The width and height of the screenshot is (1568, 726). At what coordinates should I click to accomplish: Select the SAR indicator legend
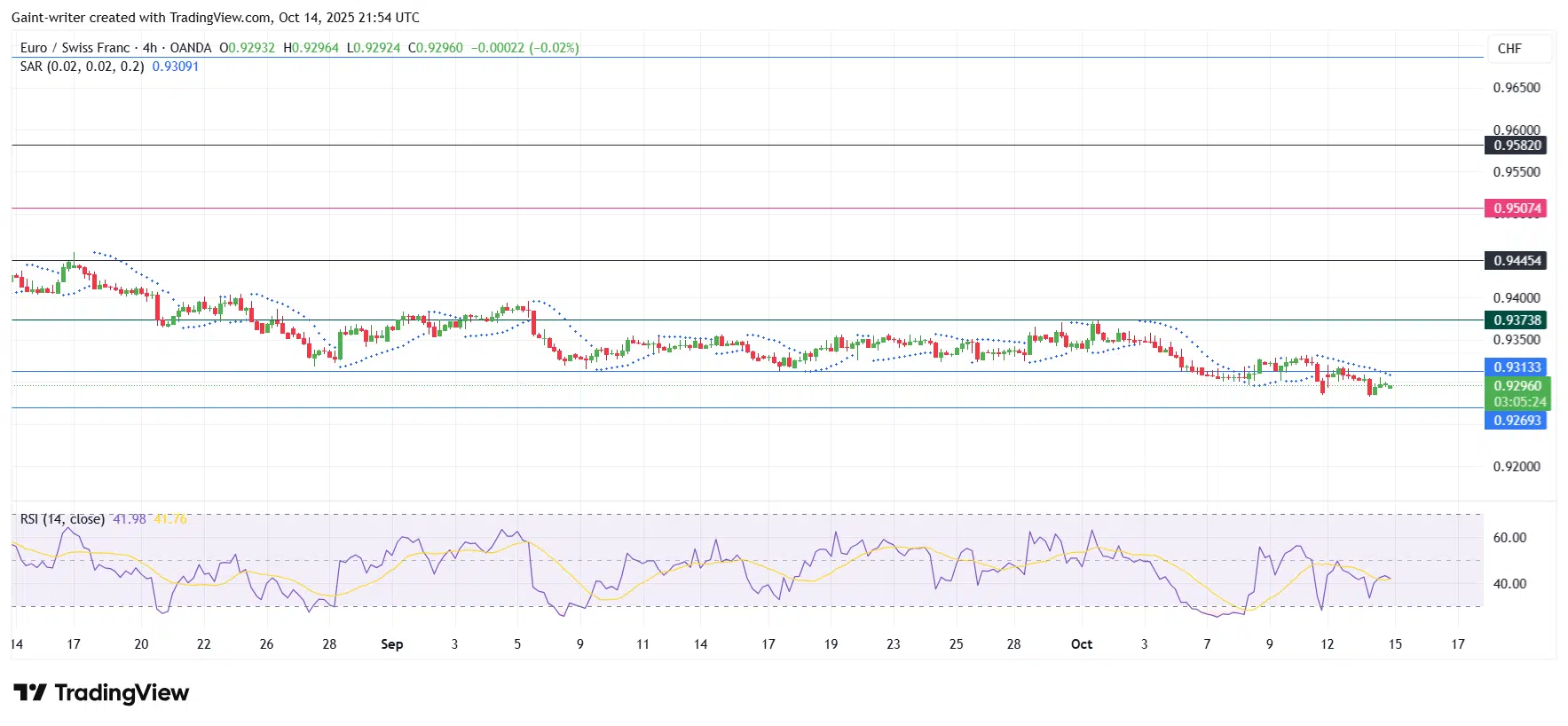coord(82,67)
